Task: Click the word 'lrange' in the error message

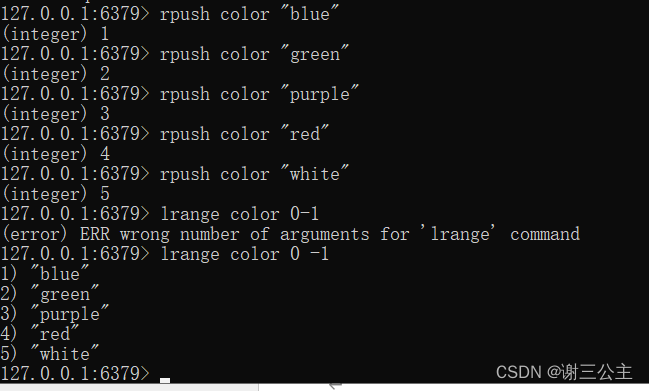Action: click(460, 235)
